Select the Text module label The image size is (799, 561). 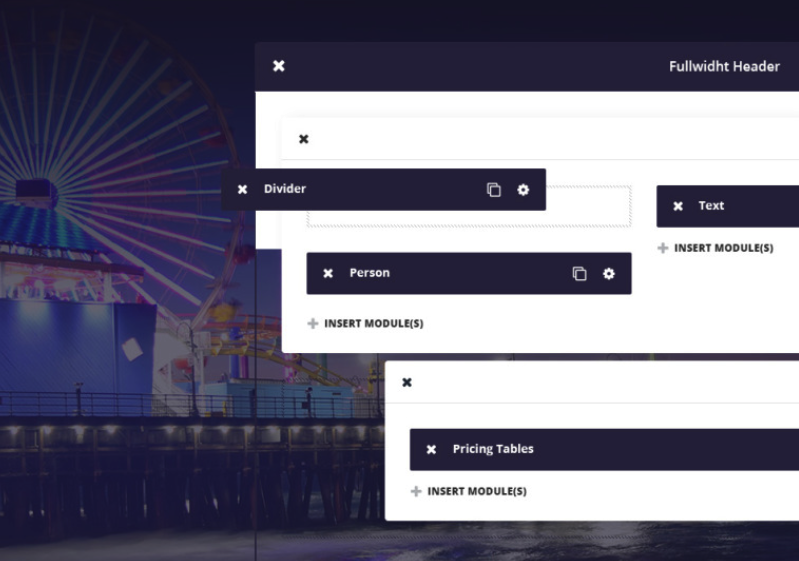pos(711,206)
